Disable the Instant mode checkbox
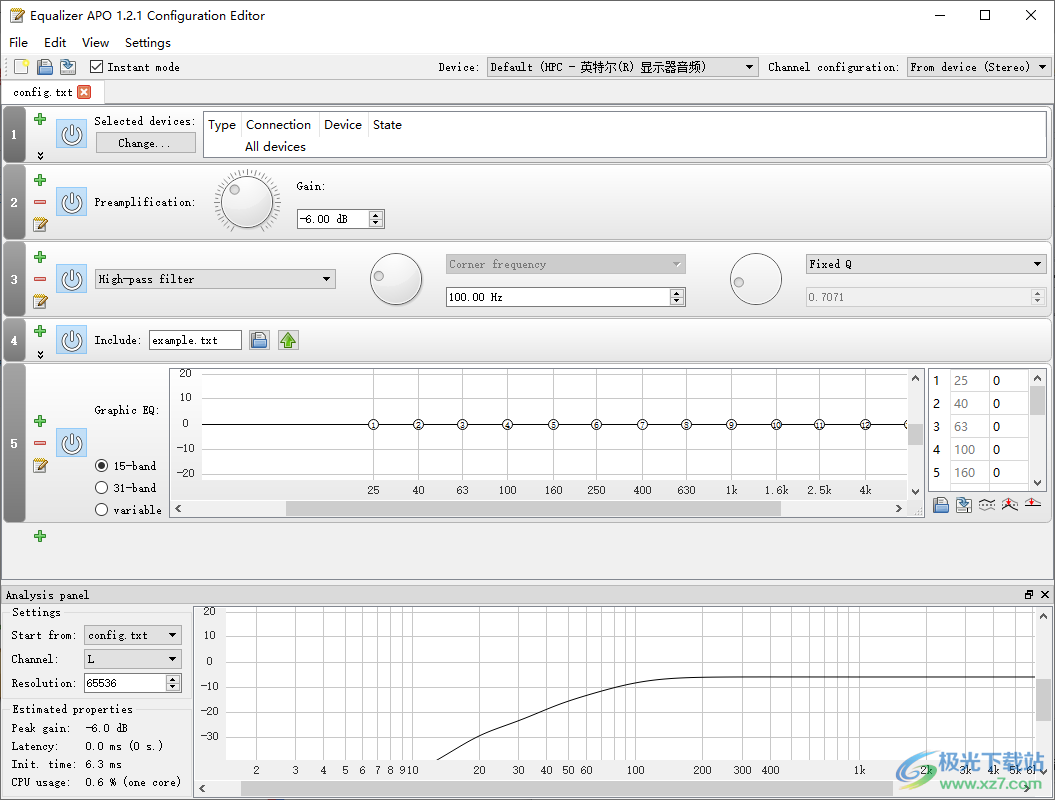Viewport: 1055px width, 800px height. tap(94, 67)
